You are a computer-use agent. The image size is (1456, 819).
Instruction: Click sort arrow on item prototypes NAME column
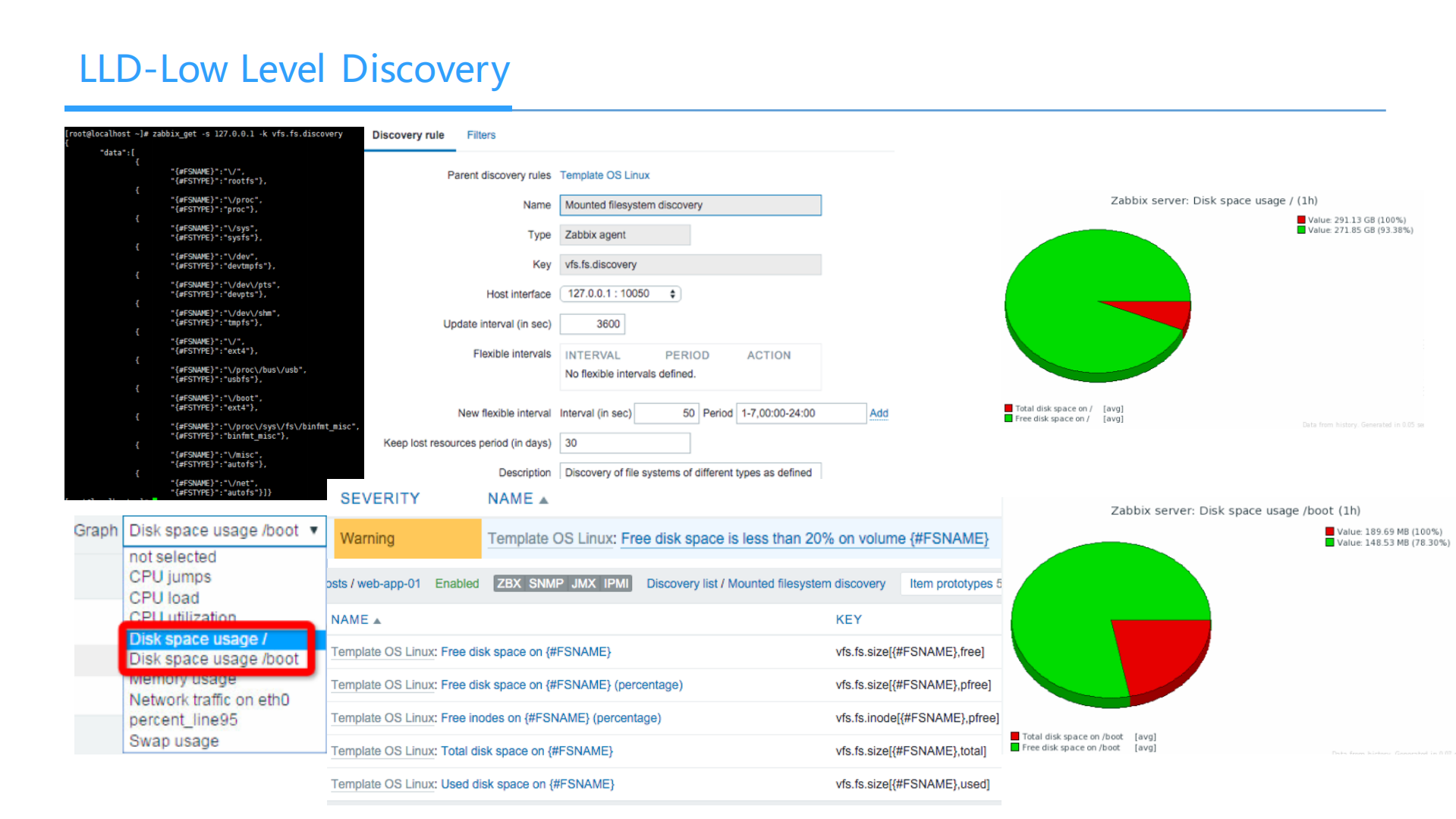pos(377,621)
